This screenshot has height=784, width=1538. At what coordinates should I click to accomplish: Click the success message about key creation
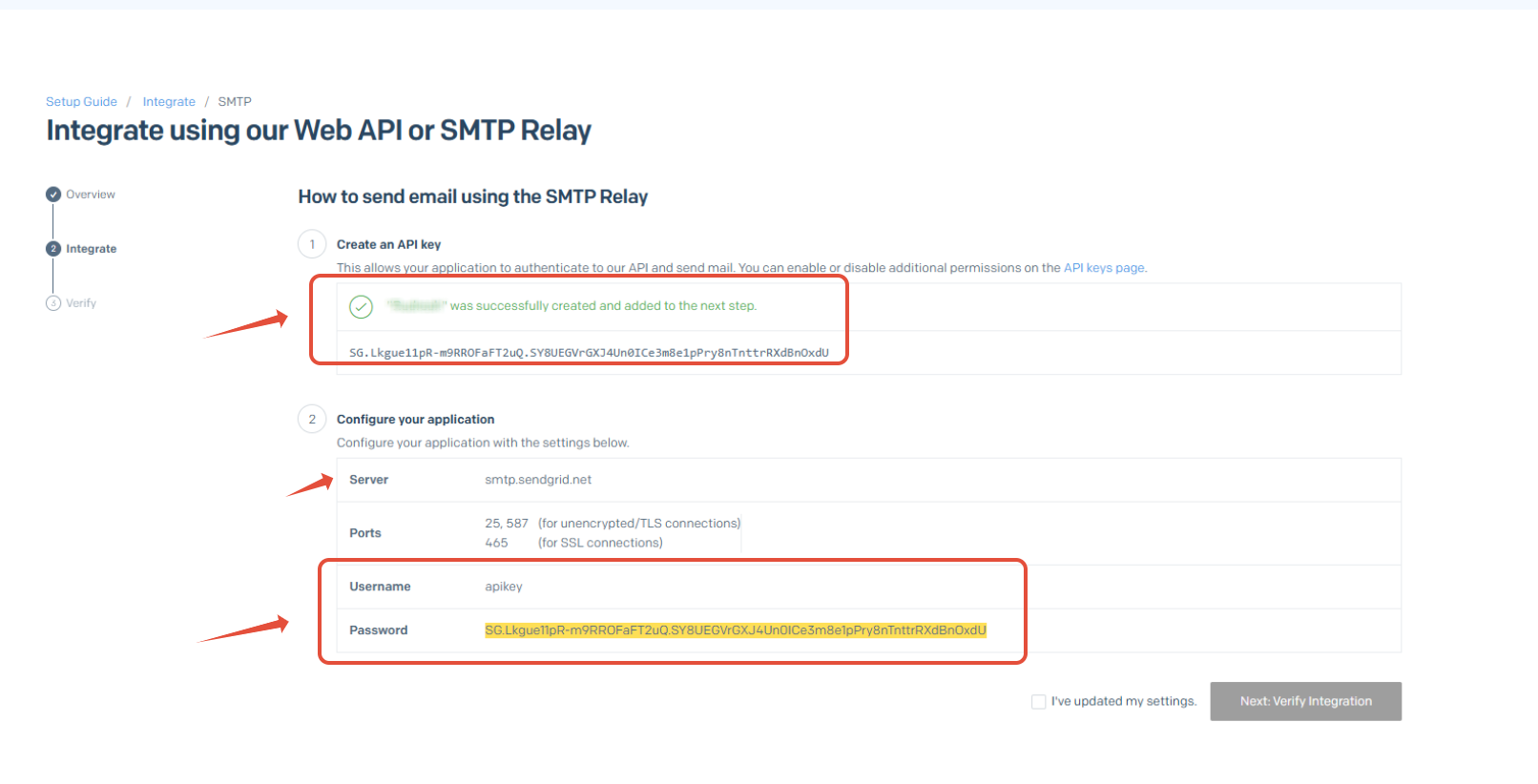tap(572, 306)
